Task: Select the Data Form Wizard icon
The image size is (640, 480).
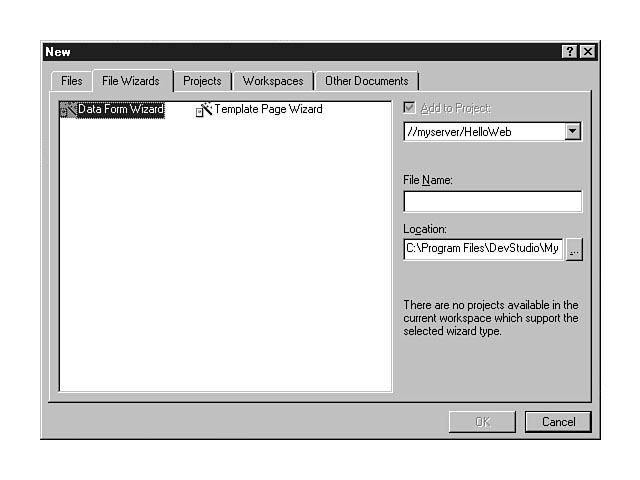Action: [68, 110]
